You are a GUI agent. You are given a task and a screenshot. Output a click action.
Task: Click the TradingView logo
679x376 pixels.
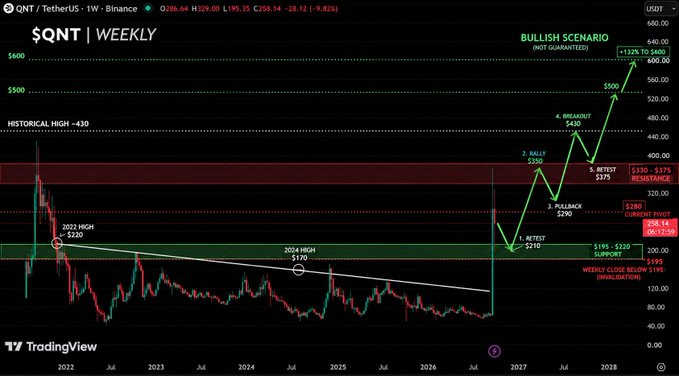coord(51,347)
